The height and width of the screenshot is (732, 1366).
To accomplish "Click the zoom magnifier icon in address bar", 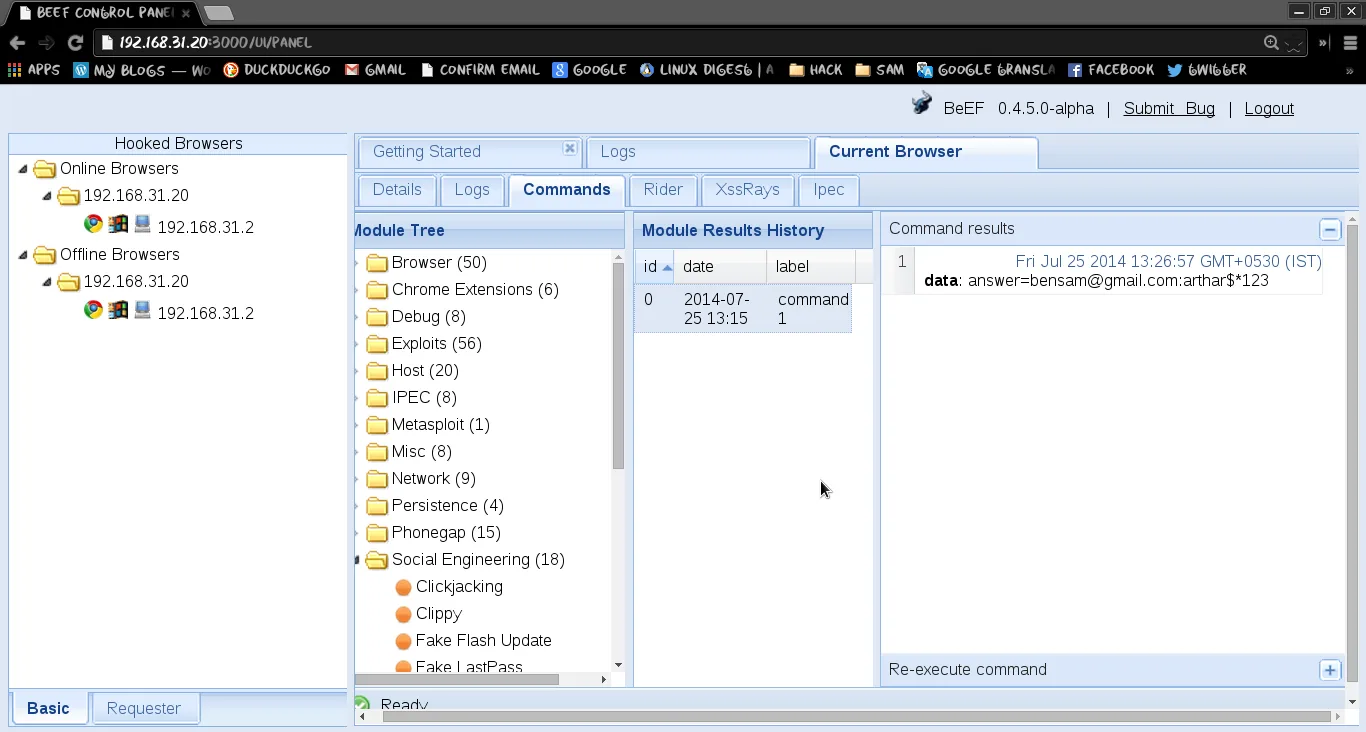I will coord(1271,43).
